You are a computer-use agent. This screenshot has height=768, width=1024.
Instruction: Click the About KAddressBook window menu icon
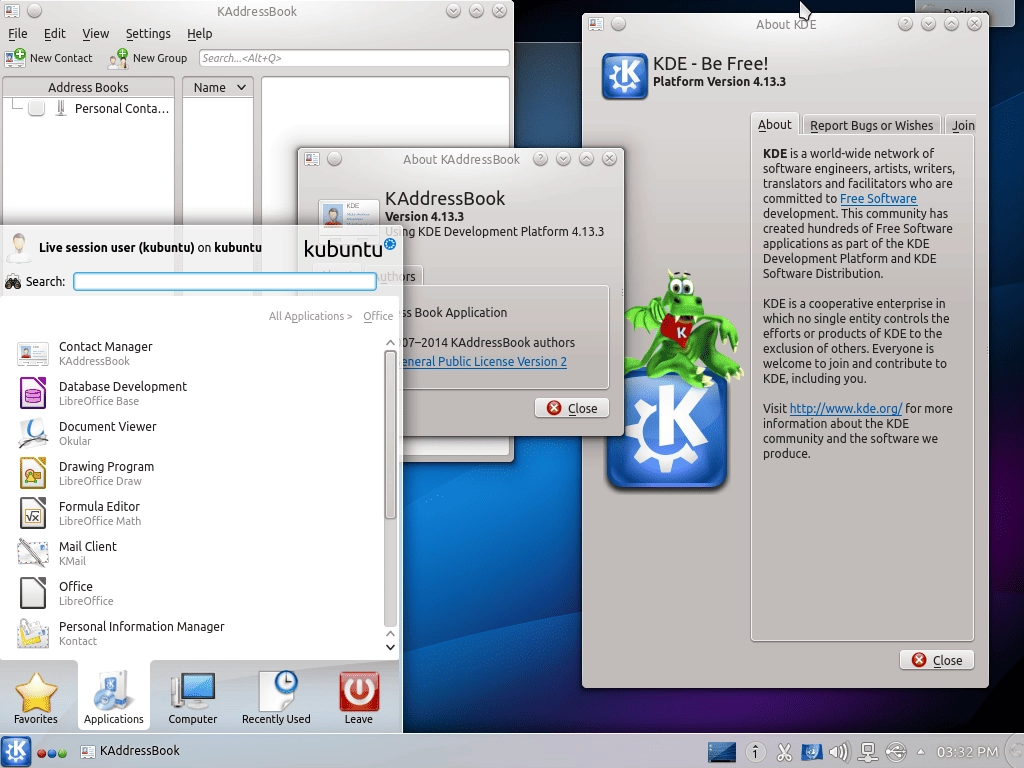point(312,159)
